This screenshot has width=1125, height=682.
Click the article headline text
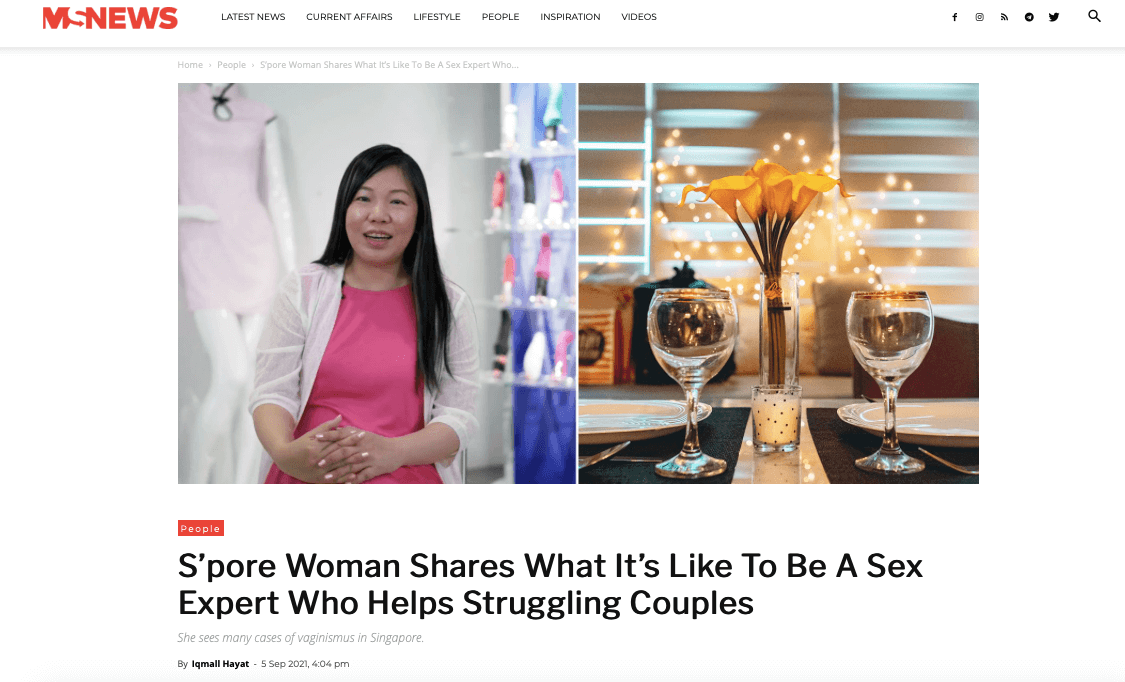[x=550, y=584]
